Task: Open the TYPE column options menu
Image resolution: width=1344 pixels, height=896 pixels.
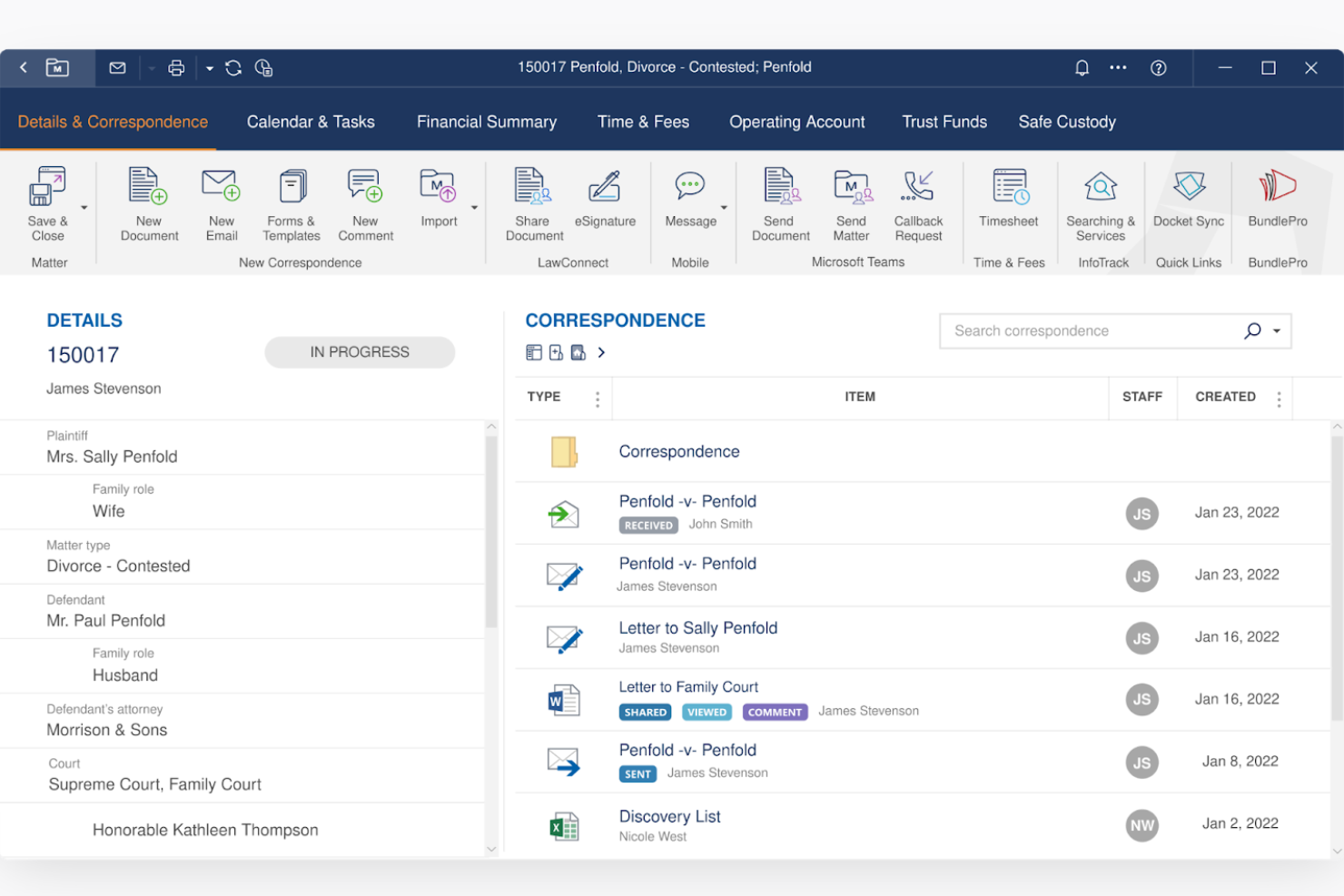Action: [598, 399]
